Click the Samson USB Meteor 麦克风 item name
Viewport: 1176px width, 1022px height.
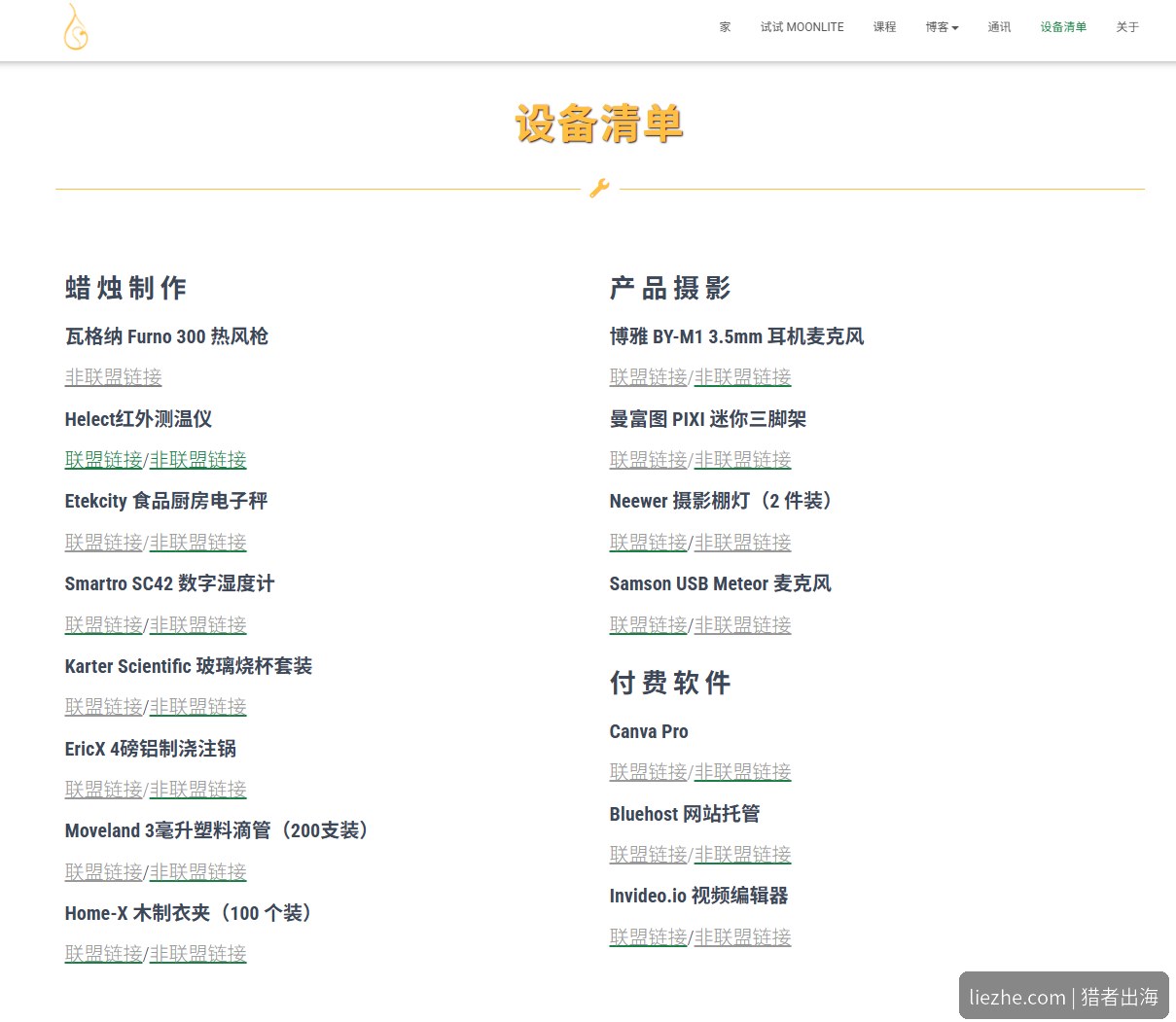click(x=721, y=583)
